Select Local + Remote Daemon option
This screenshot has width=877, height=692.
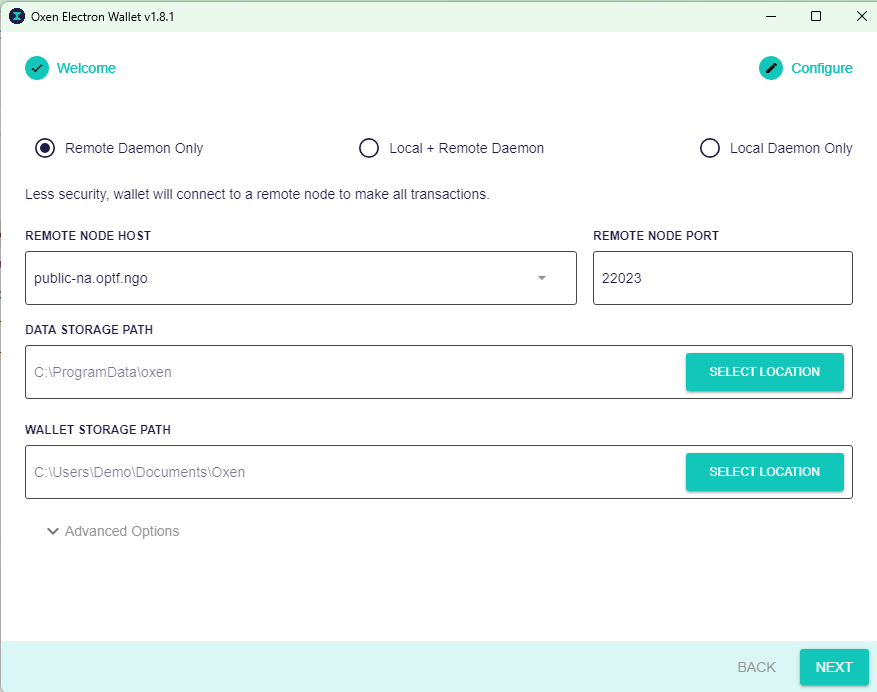pyautogui.click(x=369, y=148)
